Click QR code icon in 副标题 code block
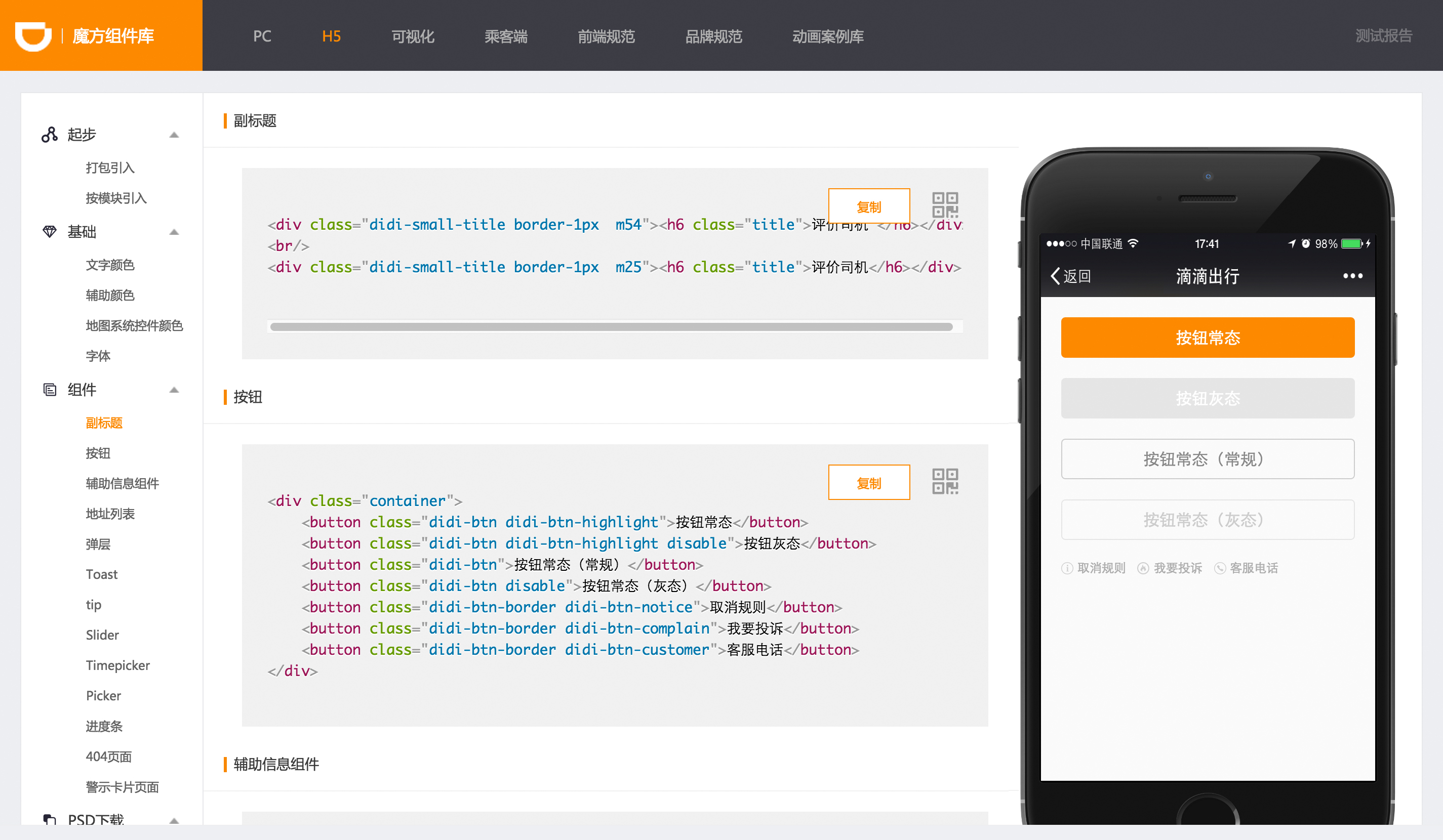The width and height of the screenshot is (1443, 840). pos(945,204)
